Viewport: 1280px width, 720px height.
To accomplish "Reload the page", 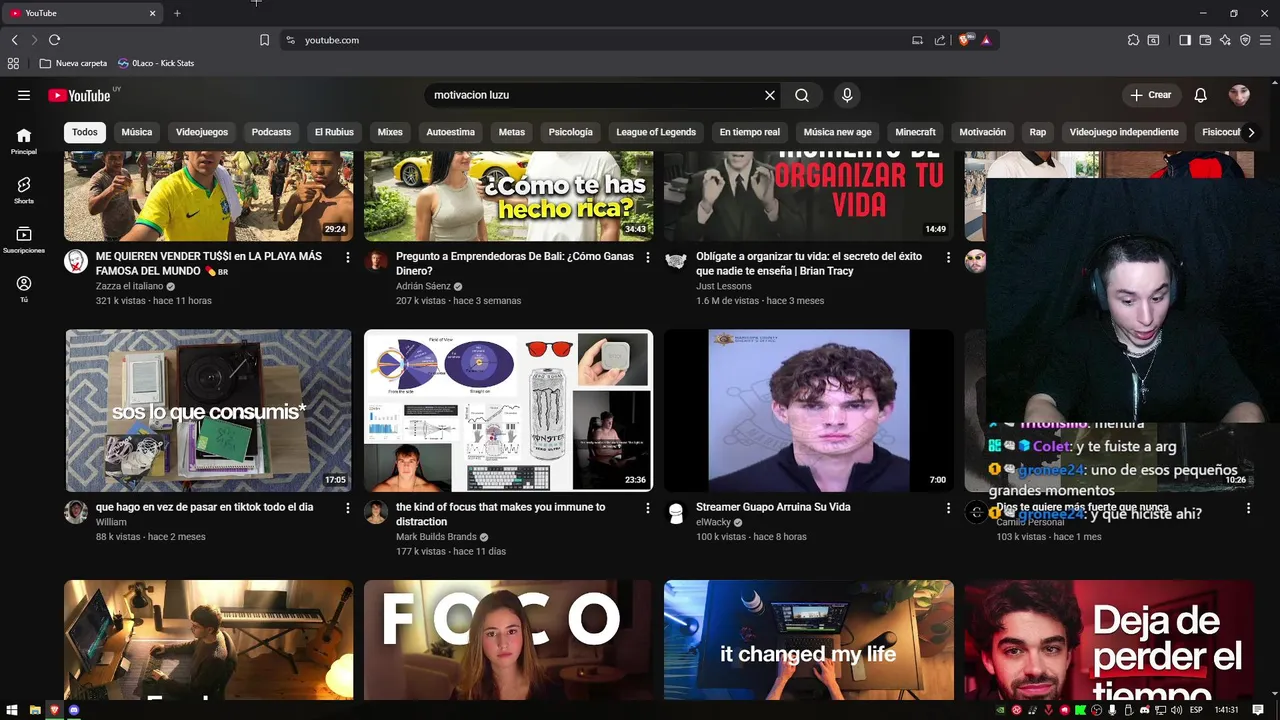I will coord(54,40).
